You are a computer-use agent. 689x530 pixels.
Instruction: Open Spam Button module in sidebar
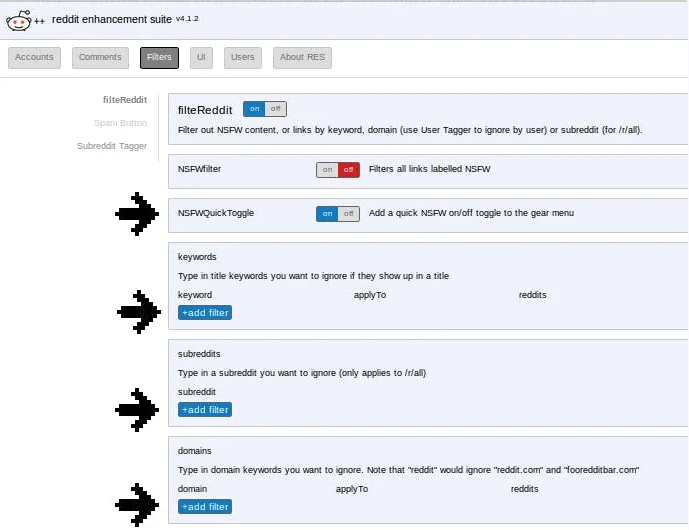pos(120,123)
